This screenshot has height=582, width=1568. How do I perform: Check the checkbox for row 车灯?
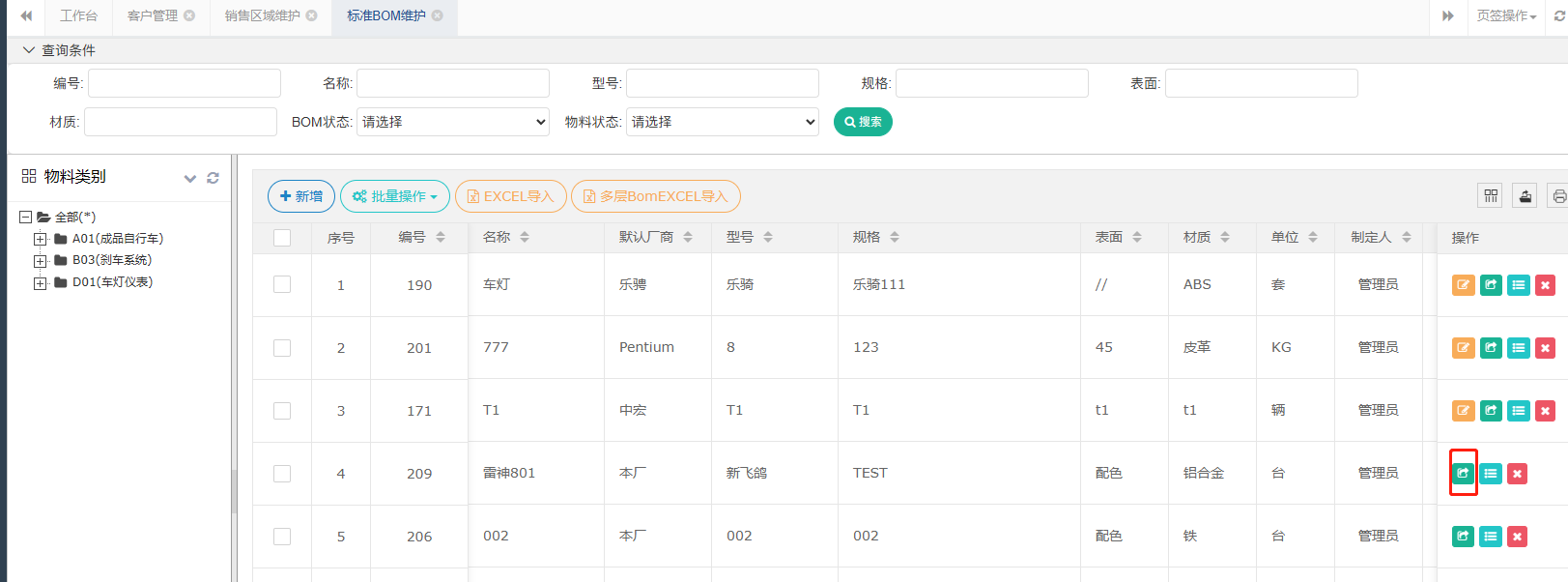click(282, 284)
